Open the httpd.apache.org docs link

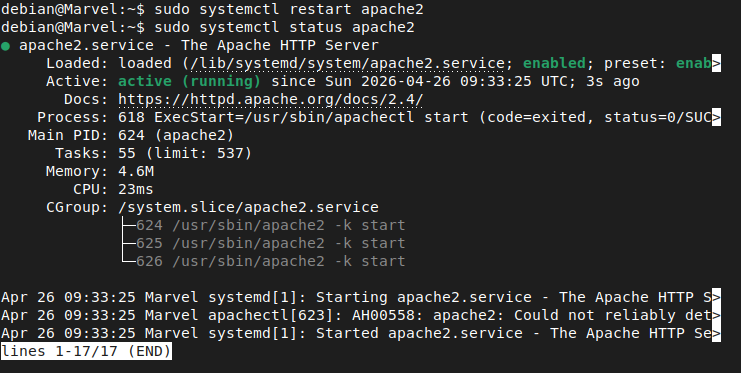click(x=271, y=100)
